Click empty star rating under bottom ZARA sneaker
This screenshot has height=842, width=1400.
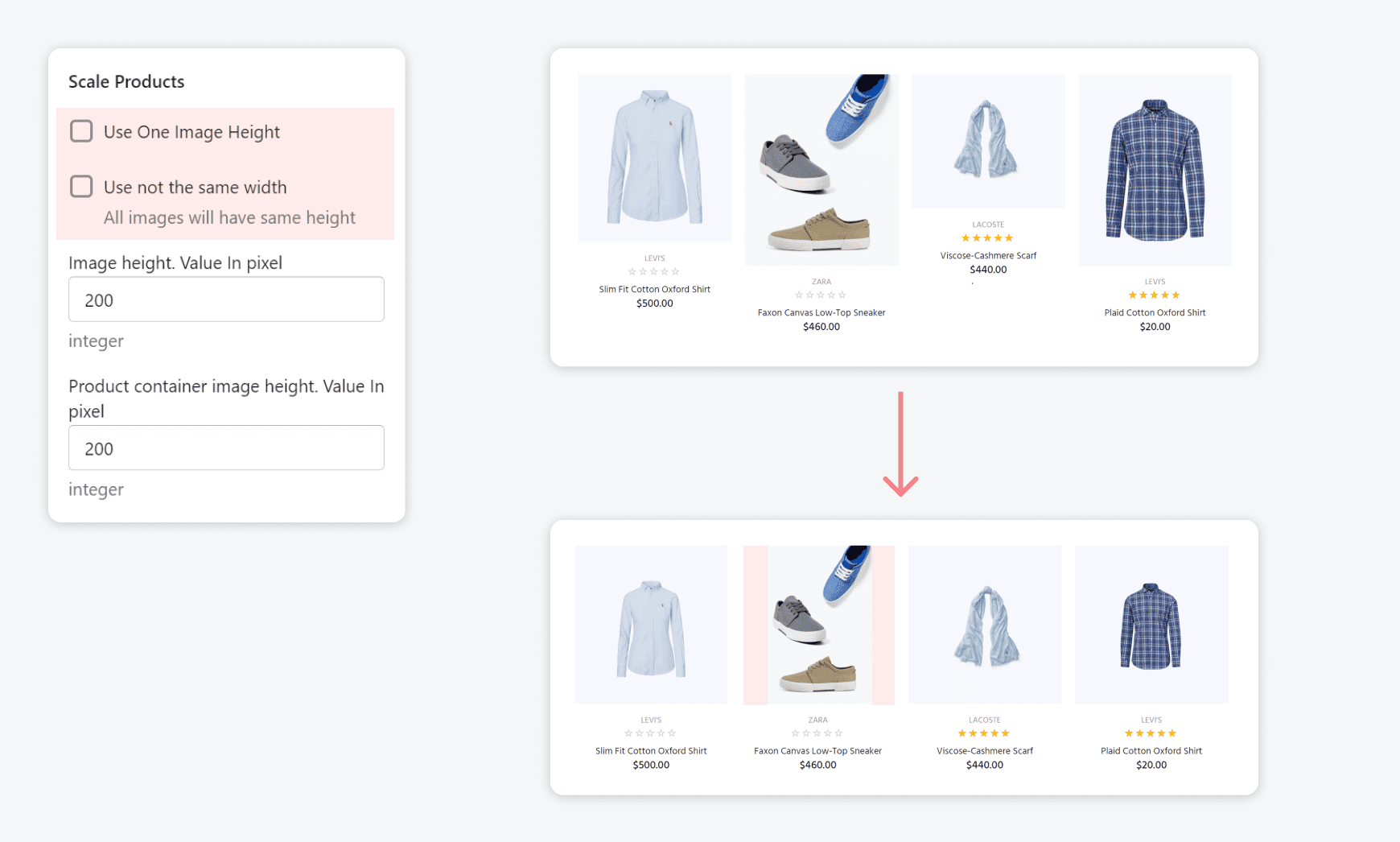[x=817, y=733]
